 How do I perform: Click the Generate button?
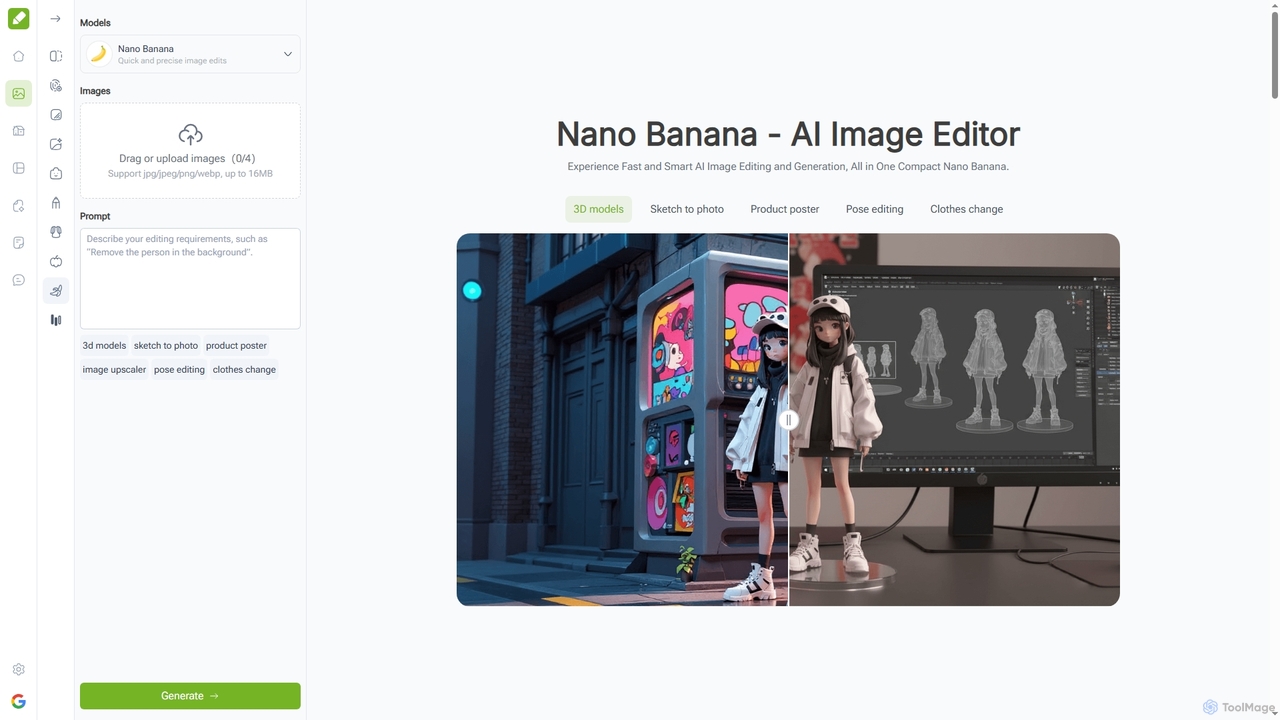pos(190,696)
